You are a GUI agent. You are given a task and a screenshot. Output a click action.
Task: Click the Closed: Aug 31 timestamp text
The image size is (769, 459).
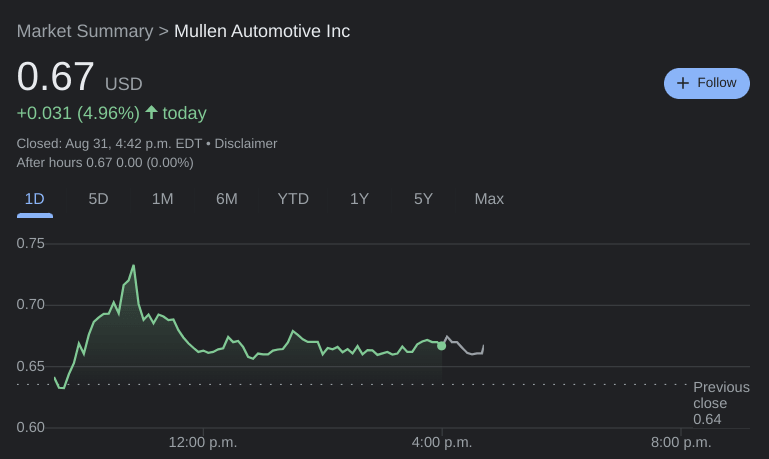tap(109, 144)
